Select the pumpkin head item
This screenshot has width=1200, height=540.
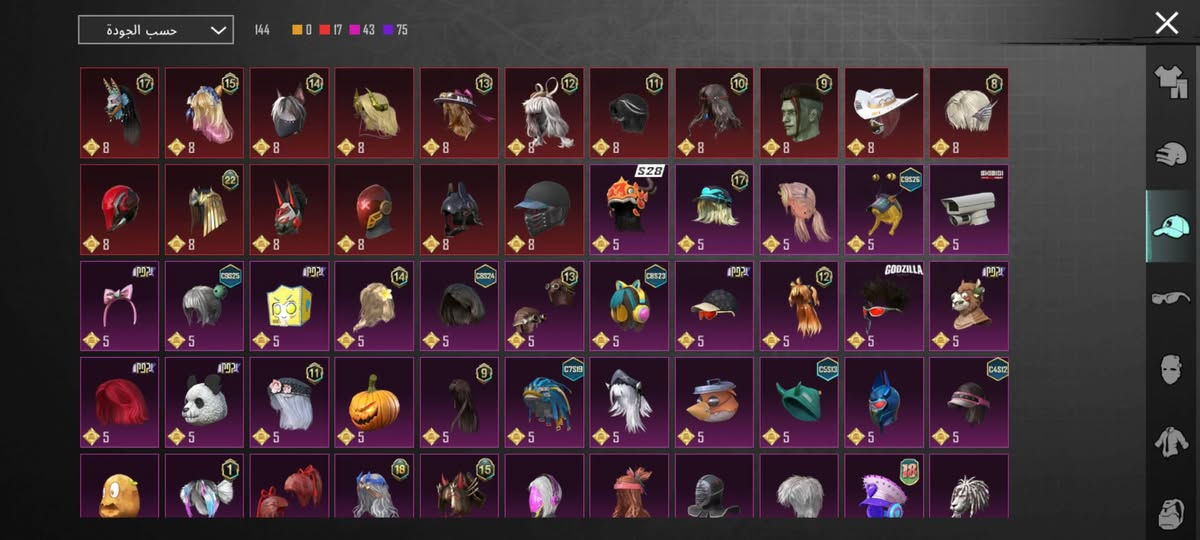374,402
